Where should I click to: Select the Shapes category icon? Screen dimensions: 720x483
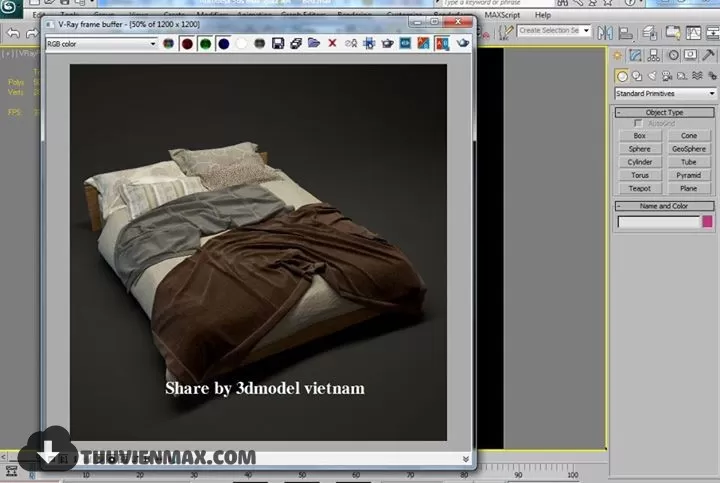point(637,76)
